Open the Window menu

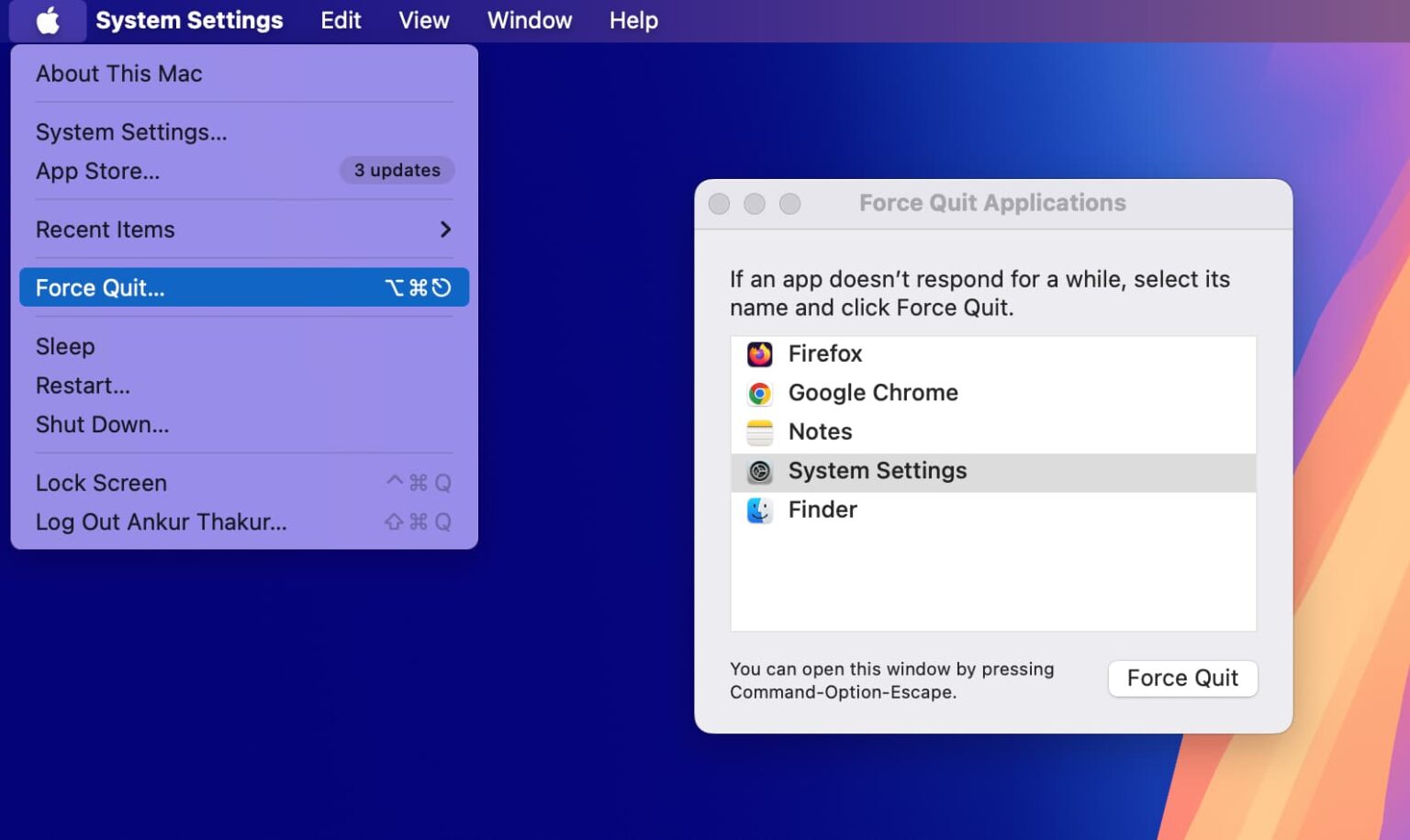(530, 20)
